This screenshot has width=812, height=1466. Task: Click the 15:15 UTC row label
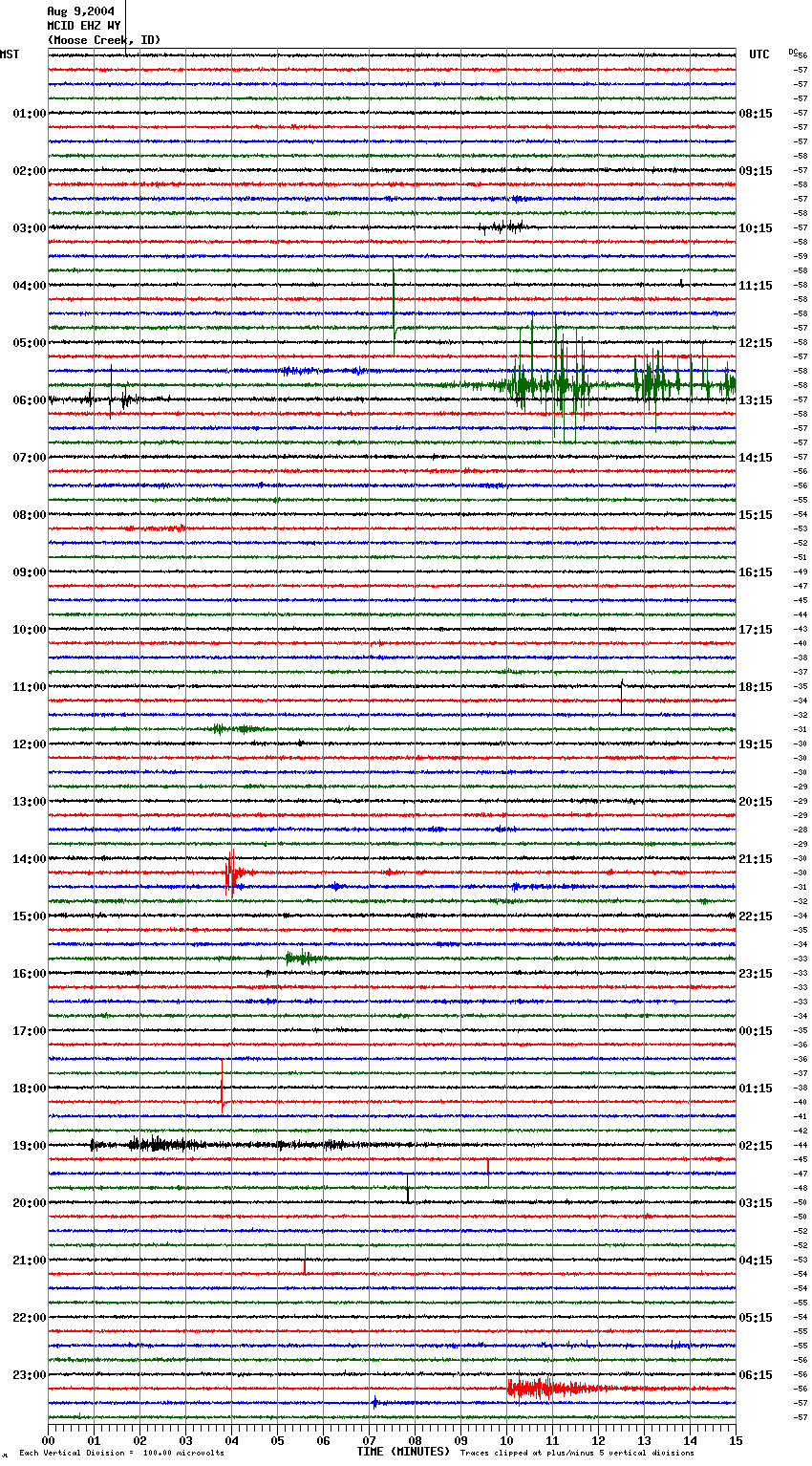pos(756,515)
